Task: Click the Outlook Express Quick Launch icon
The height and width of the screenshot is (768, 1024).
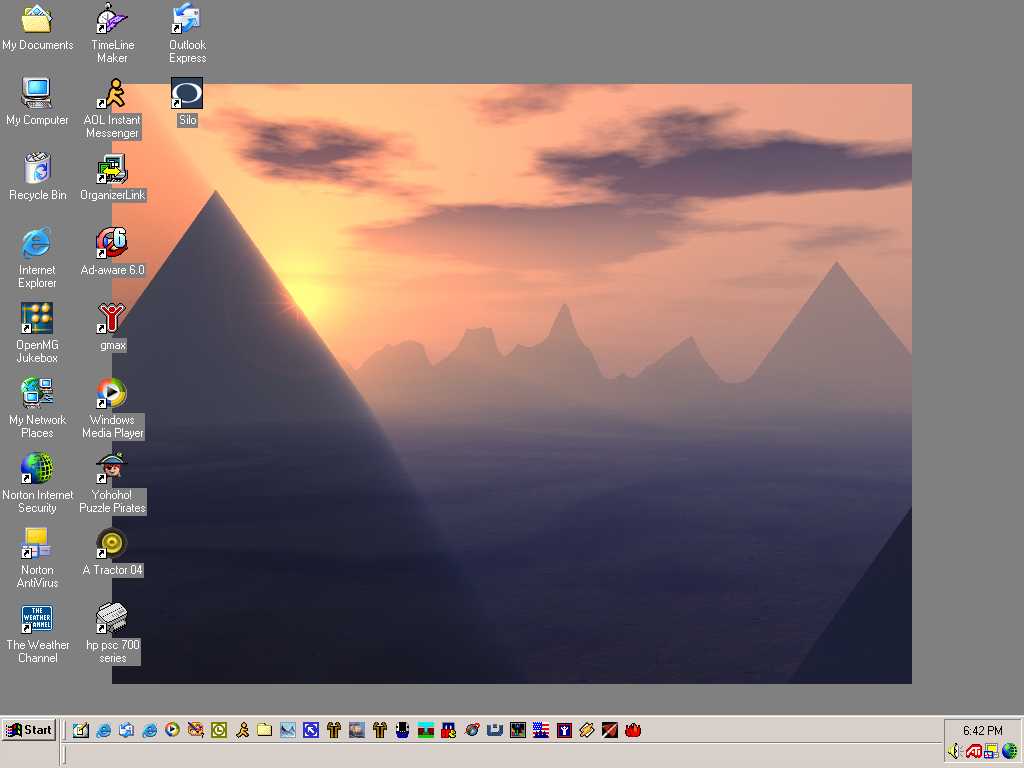Action: 127,730
